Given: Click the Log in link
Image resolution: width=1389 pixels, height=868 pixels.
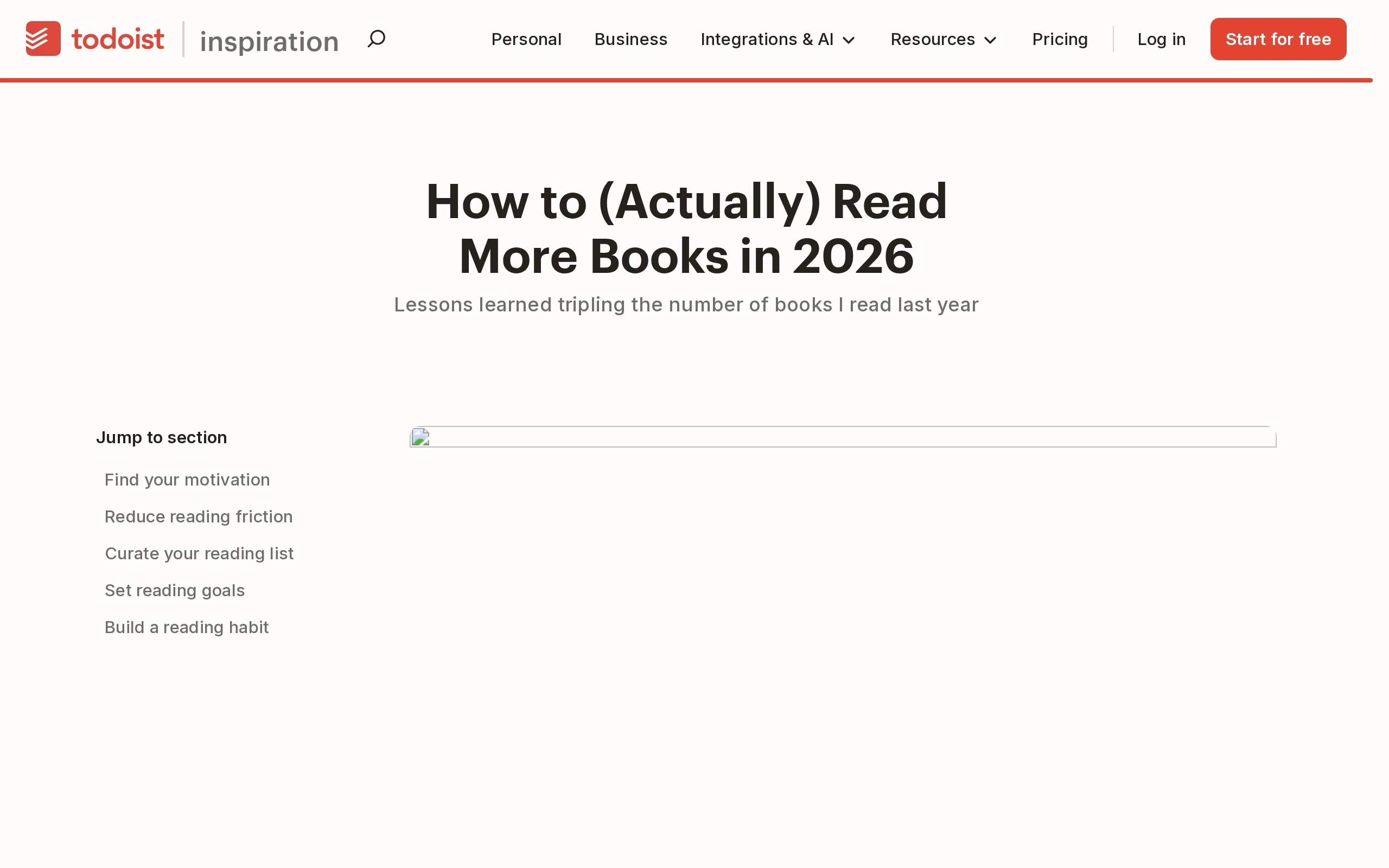Looking at the screenshot, I should pyautogui.click(x=1161, y=39).
